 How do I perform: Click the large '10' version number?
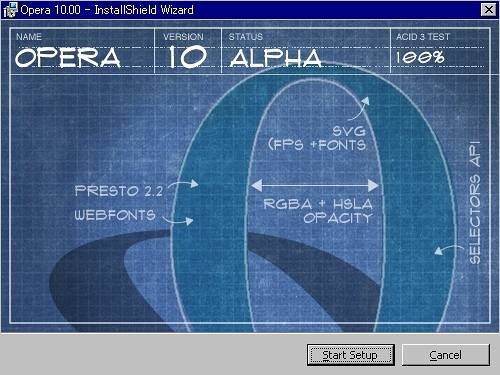click(x=187, y=57)
